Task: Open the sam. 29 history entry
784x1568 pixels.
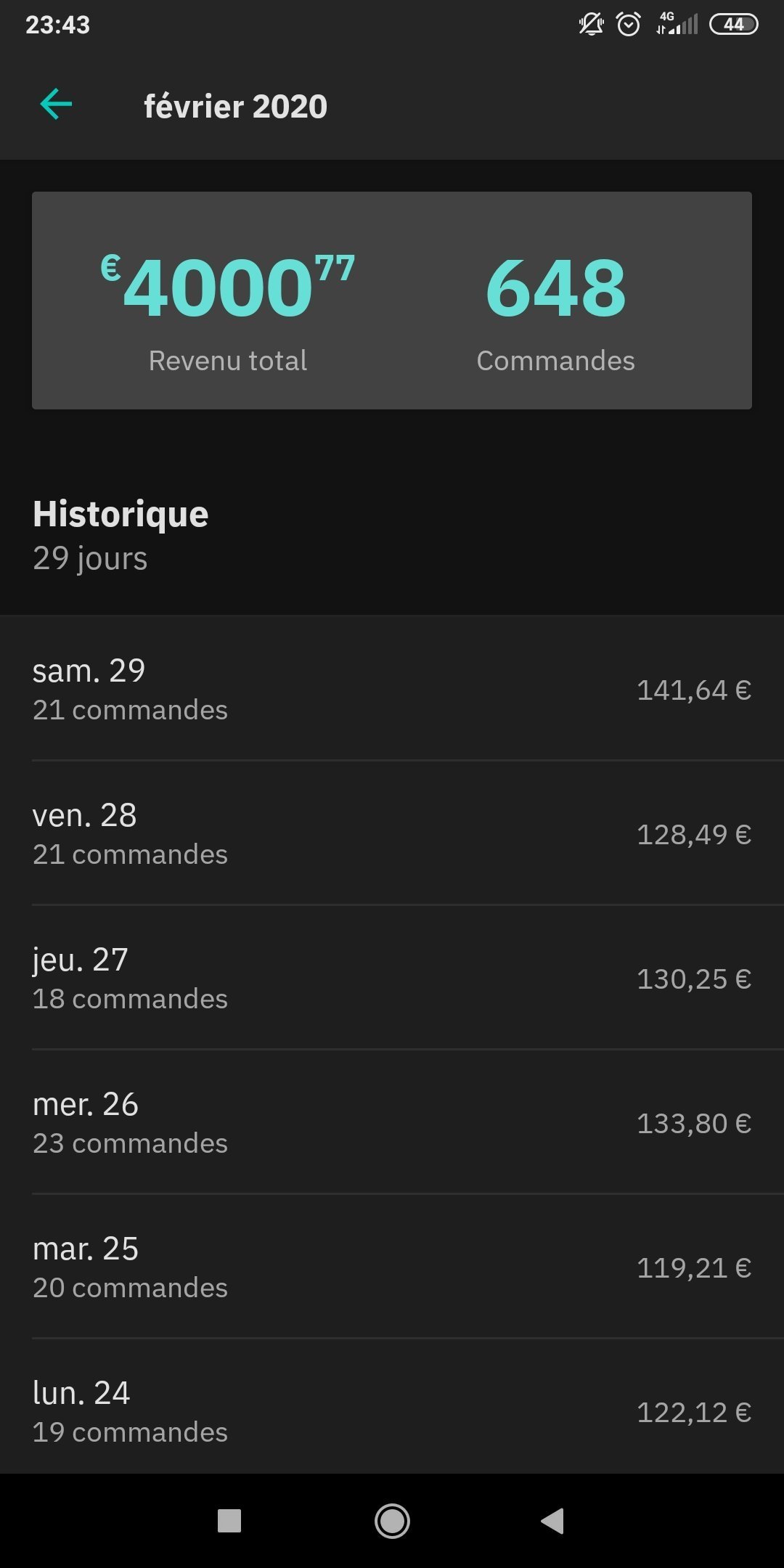Action: [x=392, y=688]
